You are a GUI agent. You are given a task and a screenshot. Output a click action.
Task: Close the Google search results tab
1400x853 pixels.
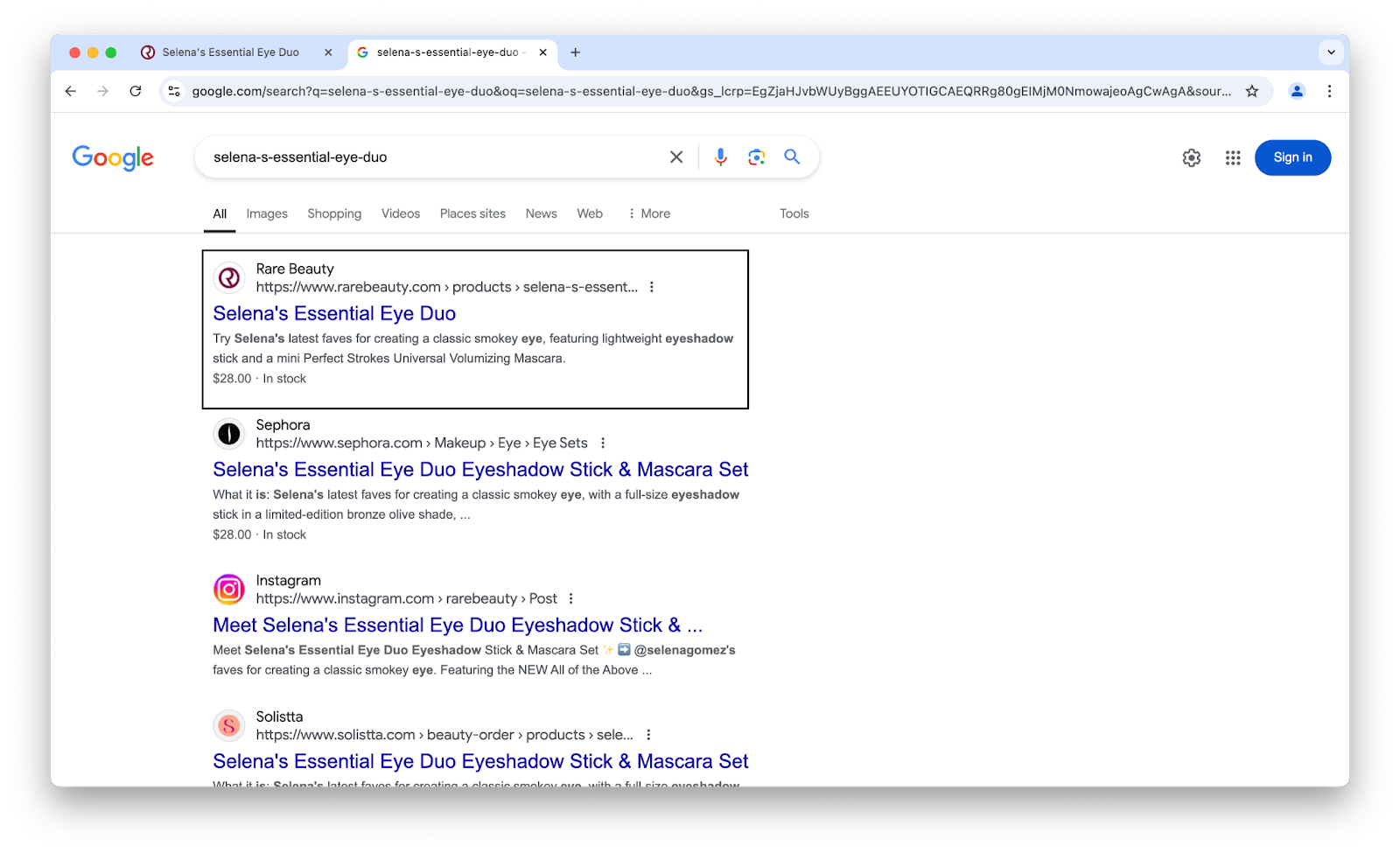pyautogui.click(x=542, y=52)
